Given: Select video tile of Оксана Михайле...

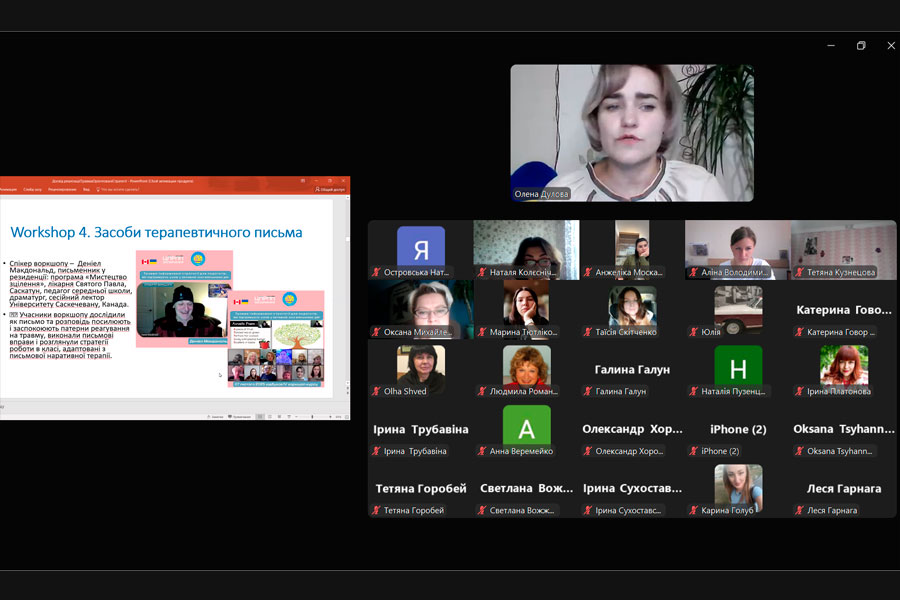Looking at the screenshot, I should (x=421, y=309).
